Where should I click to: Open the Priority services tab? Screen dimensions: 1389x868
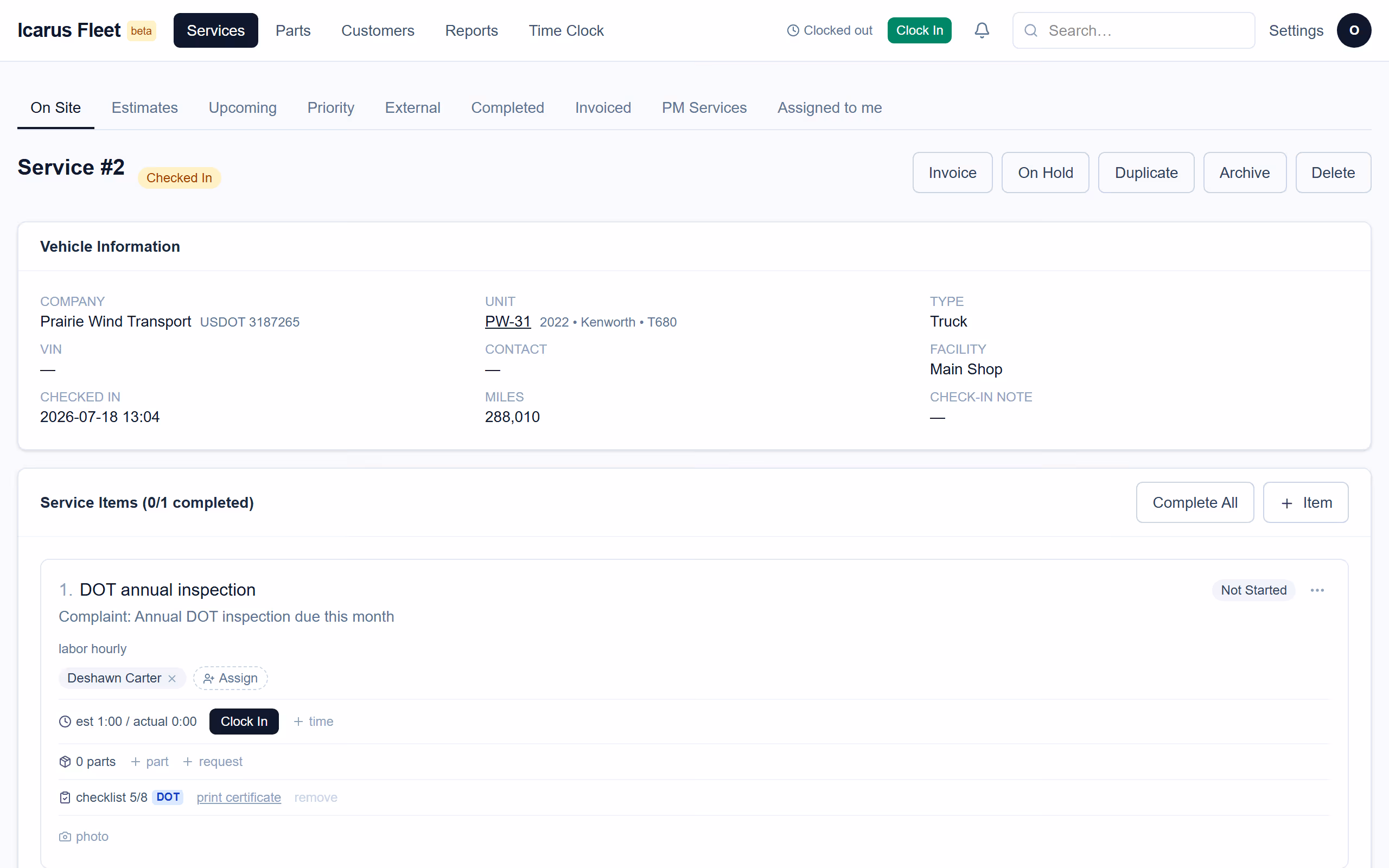[x=330, y=108]
